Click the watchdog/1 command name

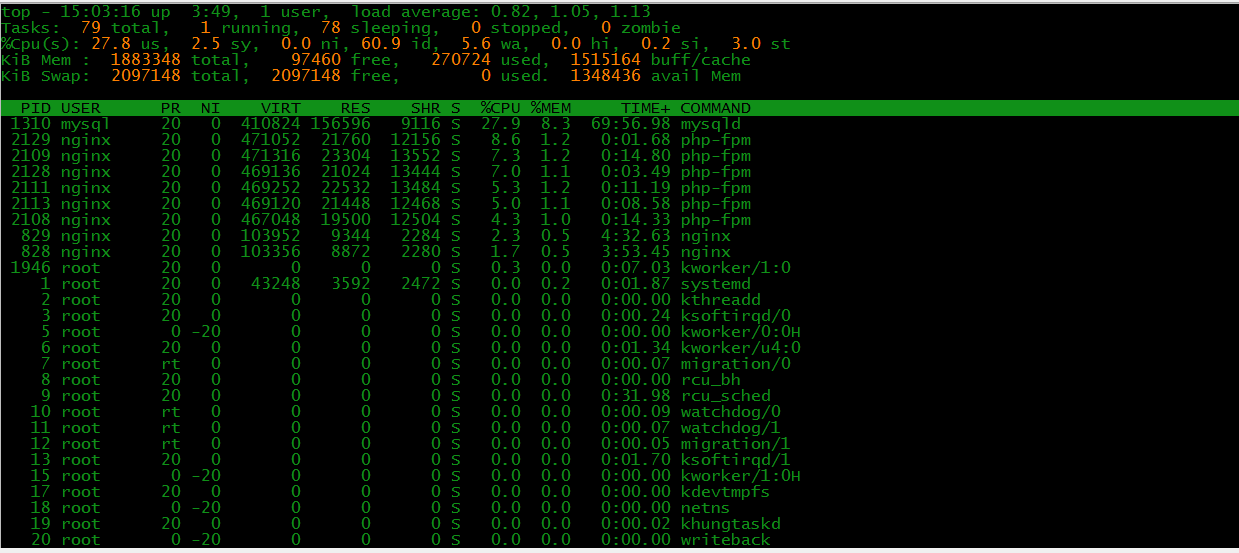pyautogui.click(x=730, y=428)
